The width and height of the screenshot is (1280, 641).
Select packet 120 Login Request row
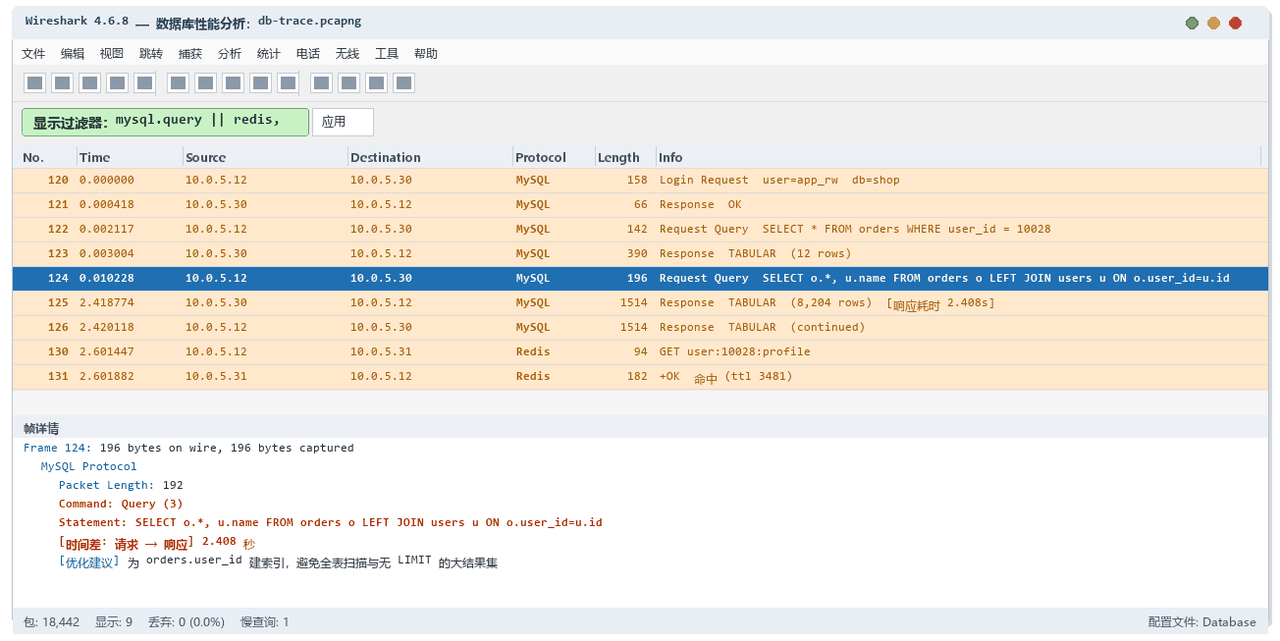click(x=640, y=180)
